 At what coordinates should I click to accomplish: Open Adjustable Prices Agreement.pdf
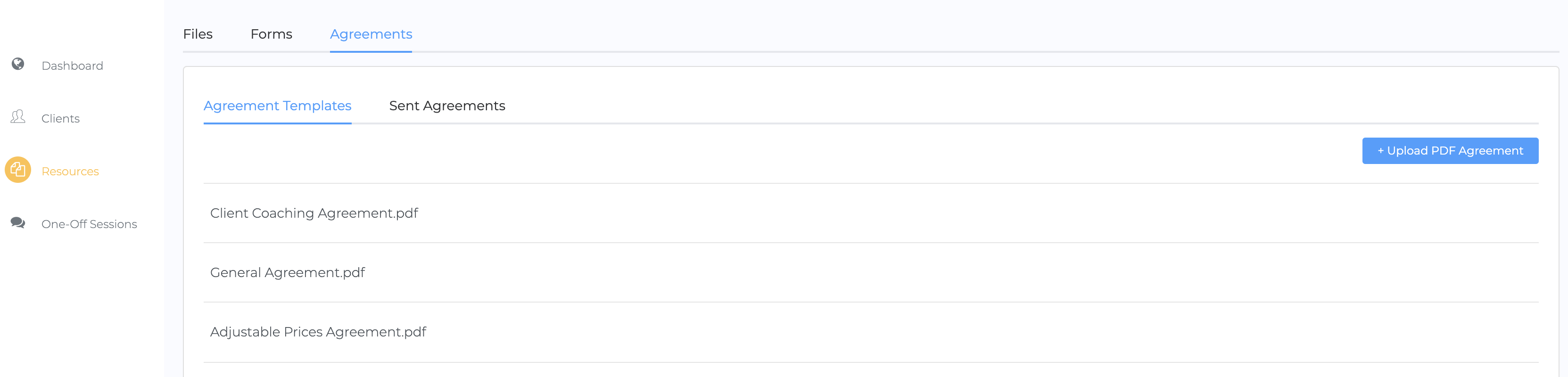318,332
